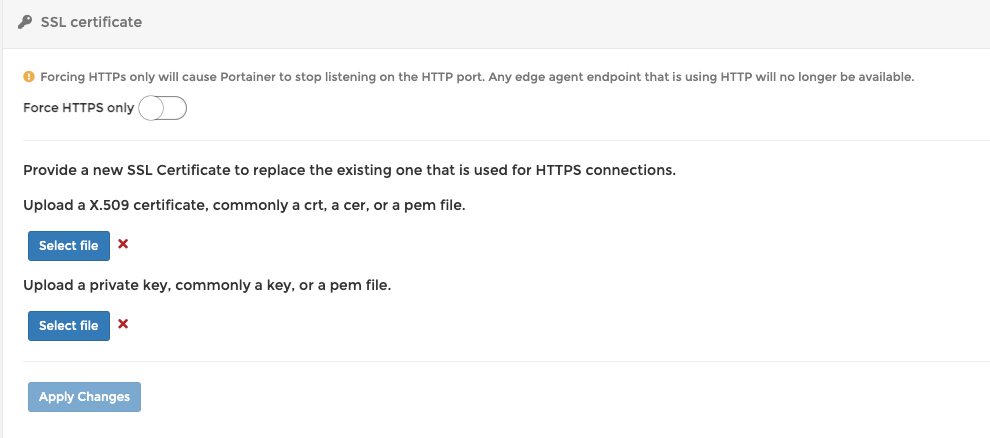The height and width of the screenshot is (438, 990).
Task: Click the red X beside private key Select file
Action: [123, 324]
